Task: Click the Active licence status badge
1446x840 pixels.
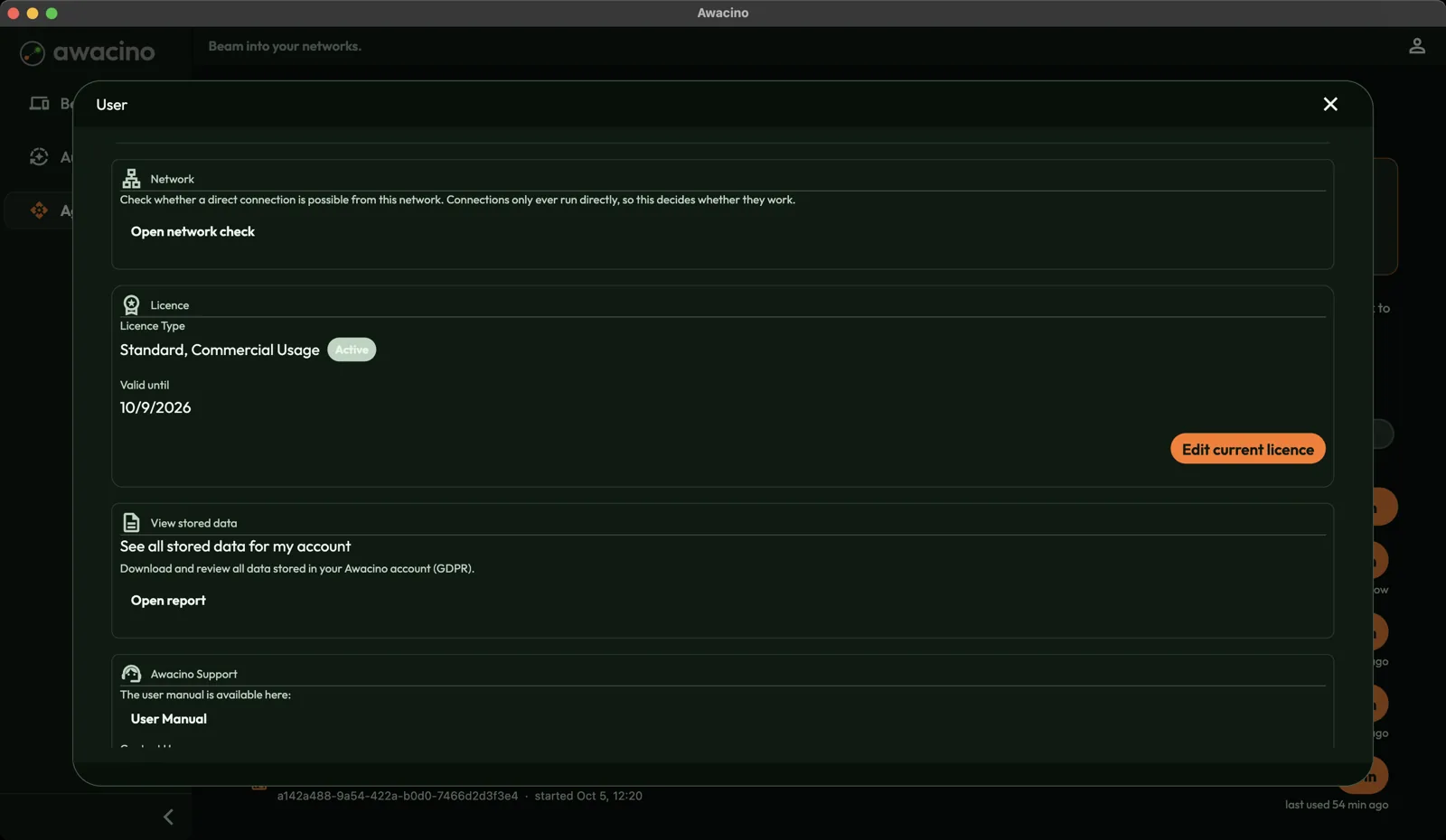Action: 352,350
